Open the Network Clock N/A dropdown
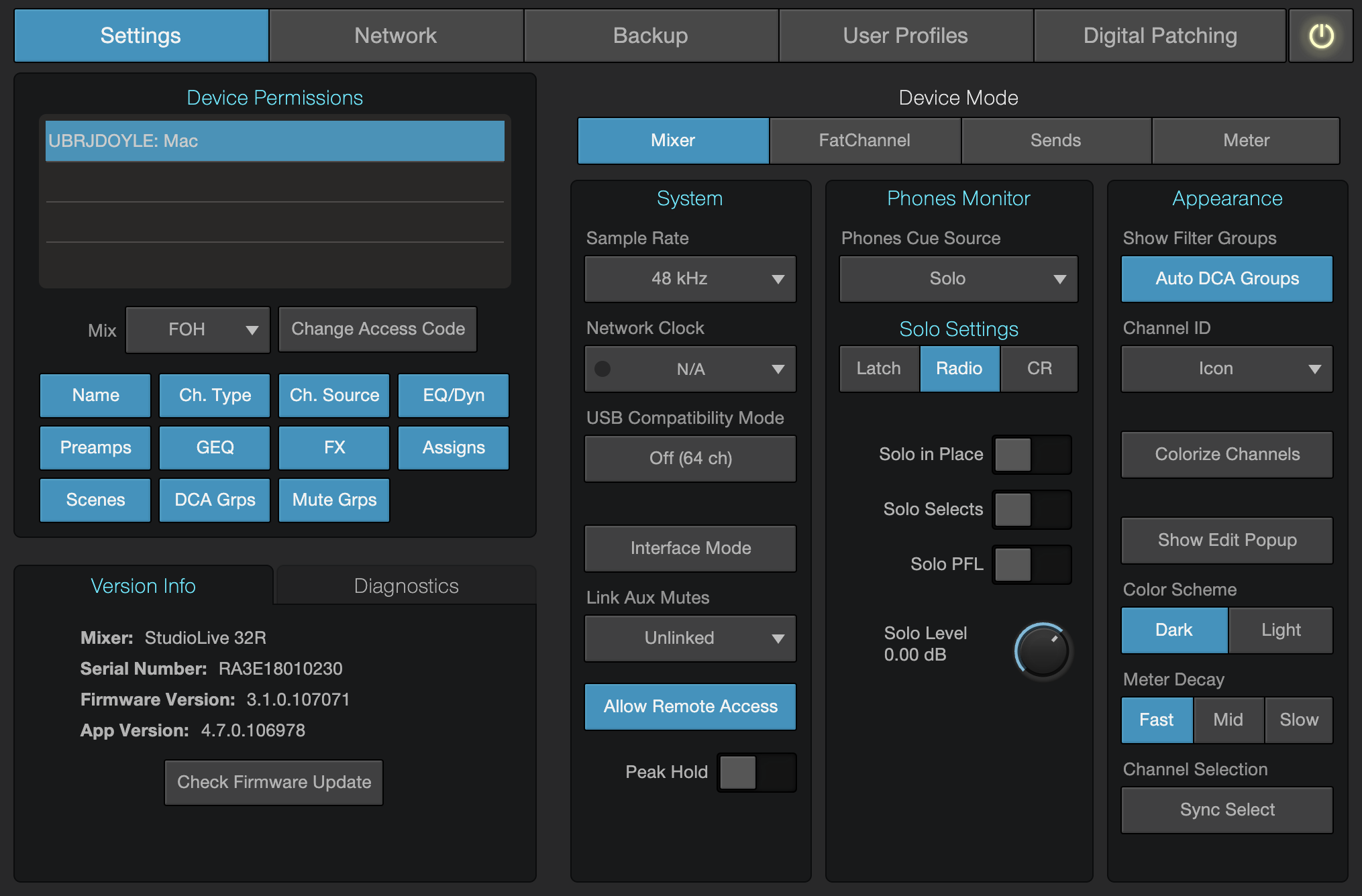Viewport: 1362px width, 896px height. (x=690, y=368)
